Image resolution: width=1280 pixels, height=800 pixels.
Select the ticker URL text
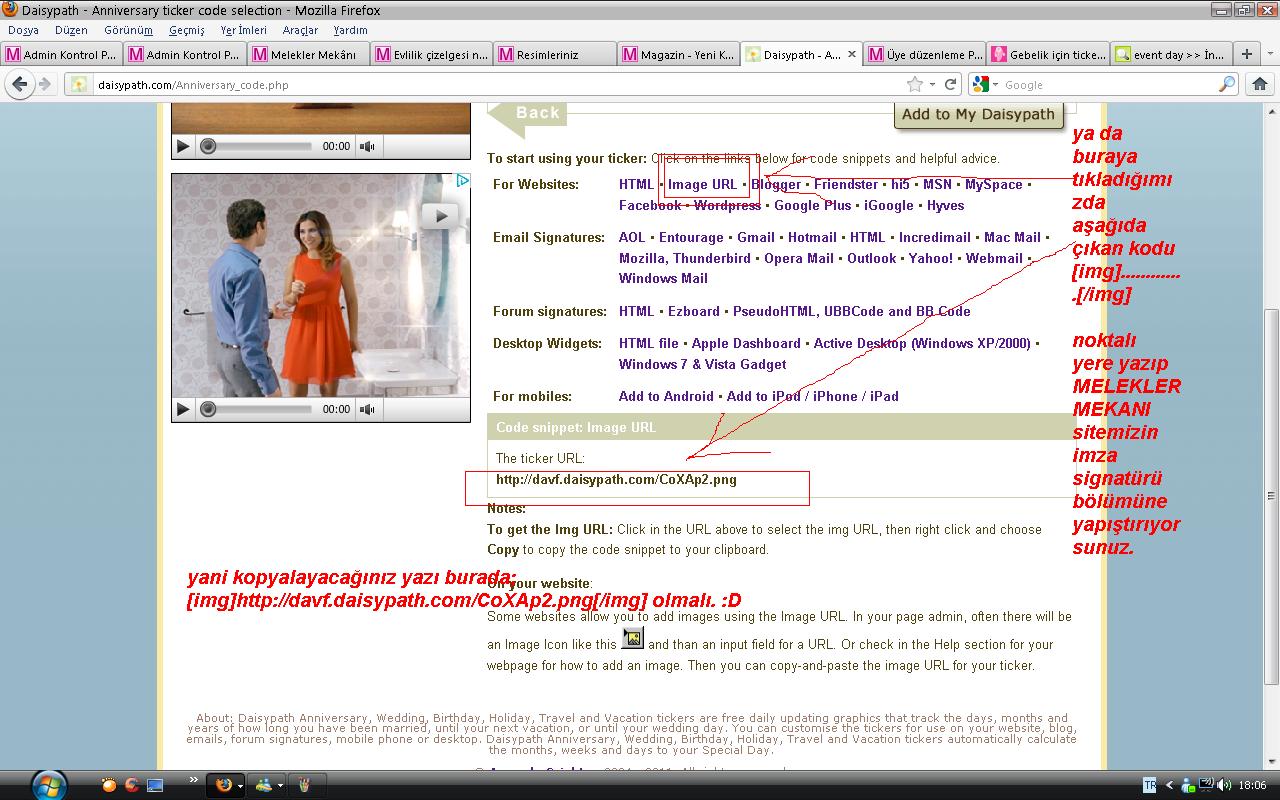[x=616, y=479]
